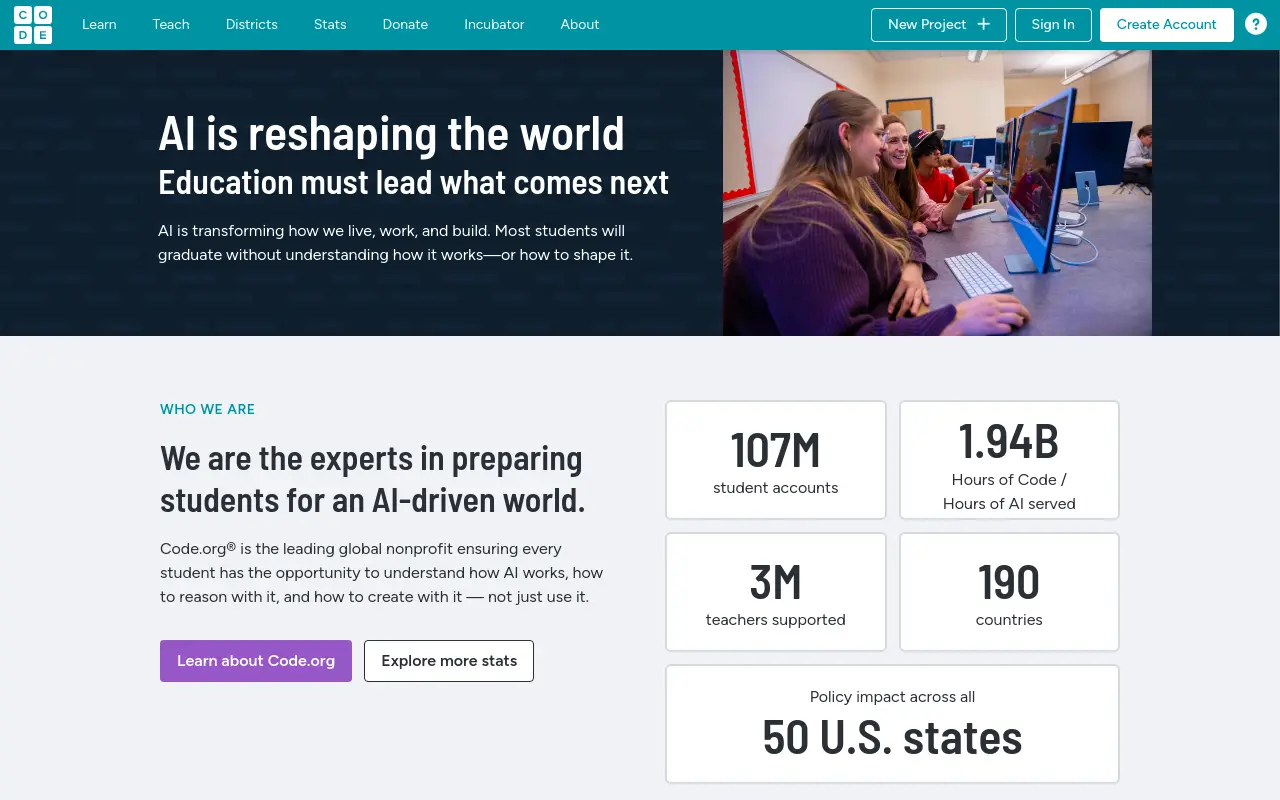Click the 190 countries card
Screen dimensions: 1280x800
[x=1009, y=592]
